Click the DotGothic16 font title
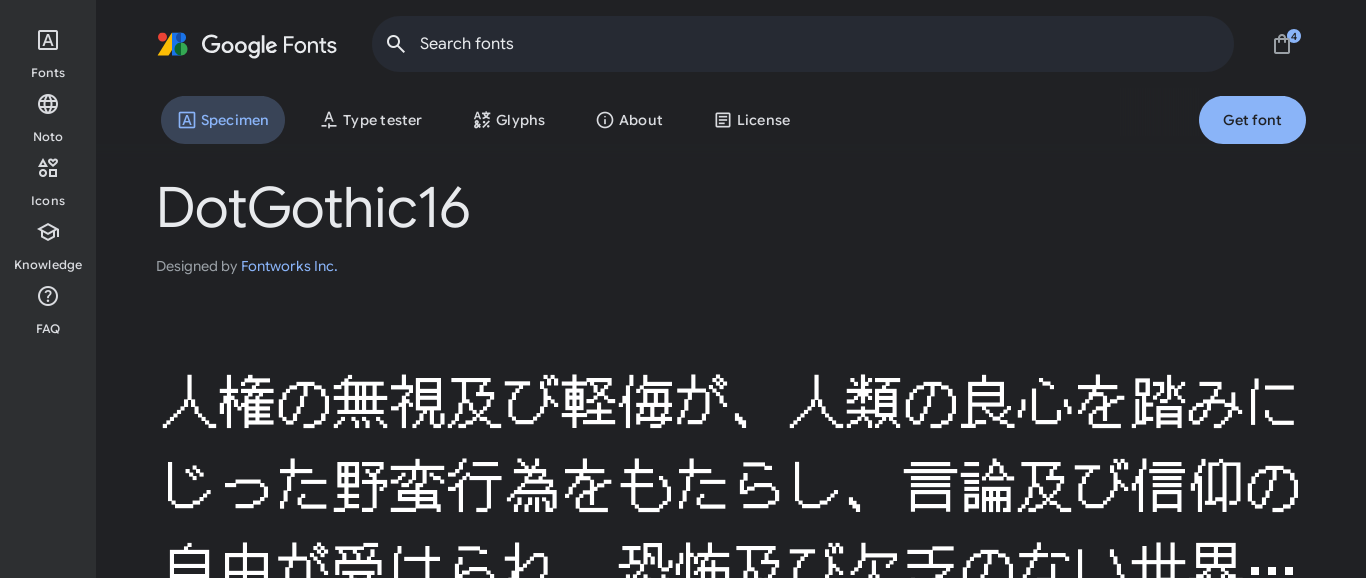The width and height of the screenshot is (1366, 578). tap(313, 208)
